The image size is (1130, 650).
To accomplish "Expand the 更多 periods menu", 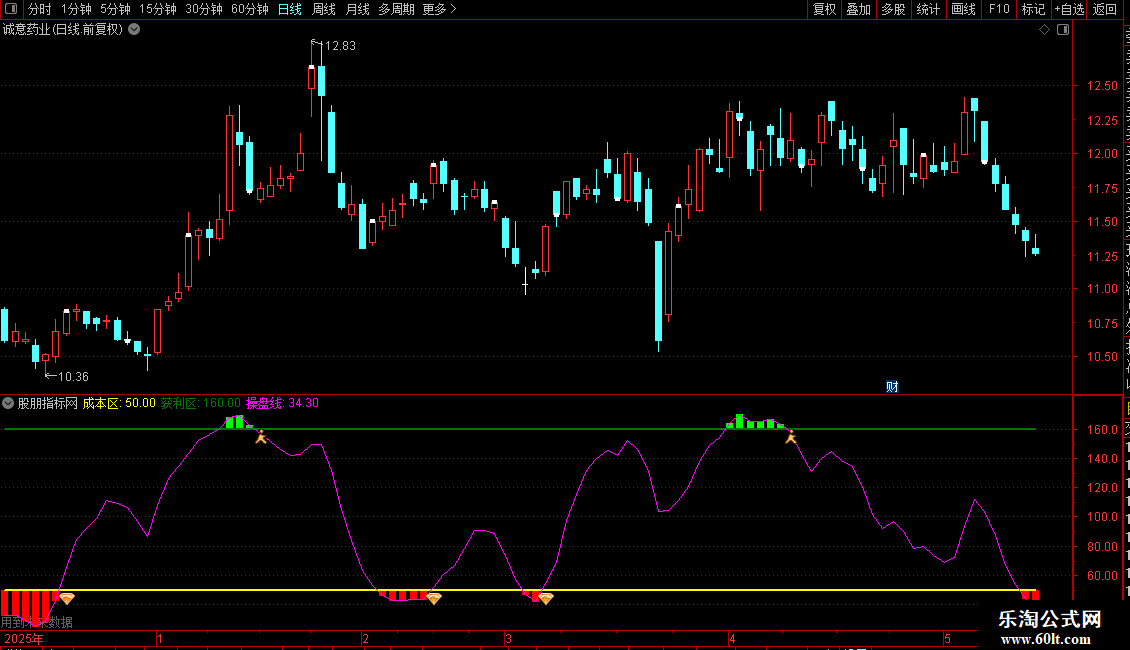I will click(x=439, y=9).
